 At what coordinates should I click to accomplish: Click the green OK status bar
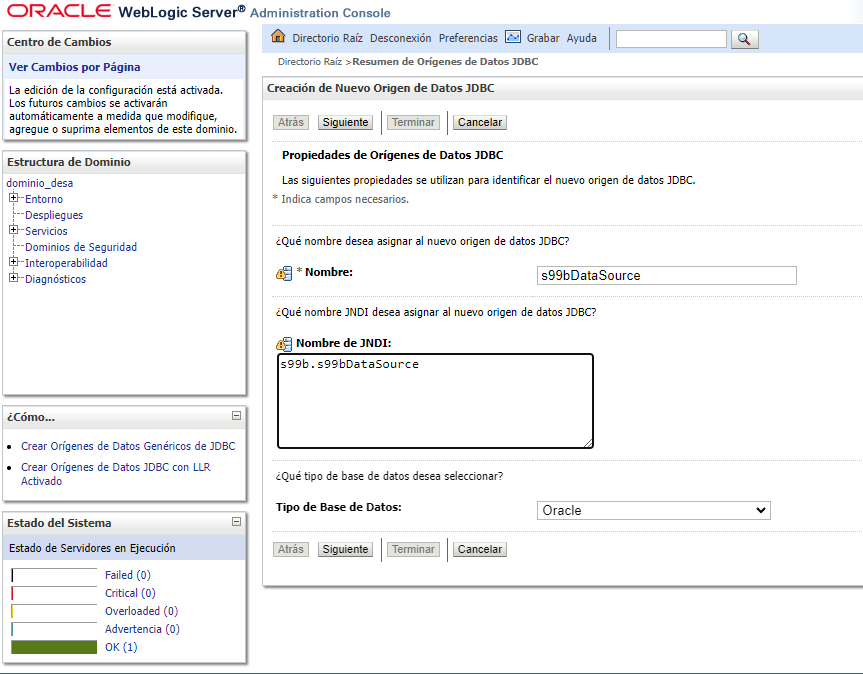click(x=54, y=647)
